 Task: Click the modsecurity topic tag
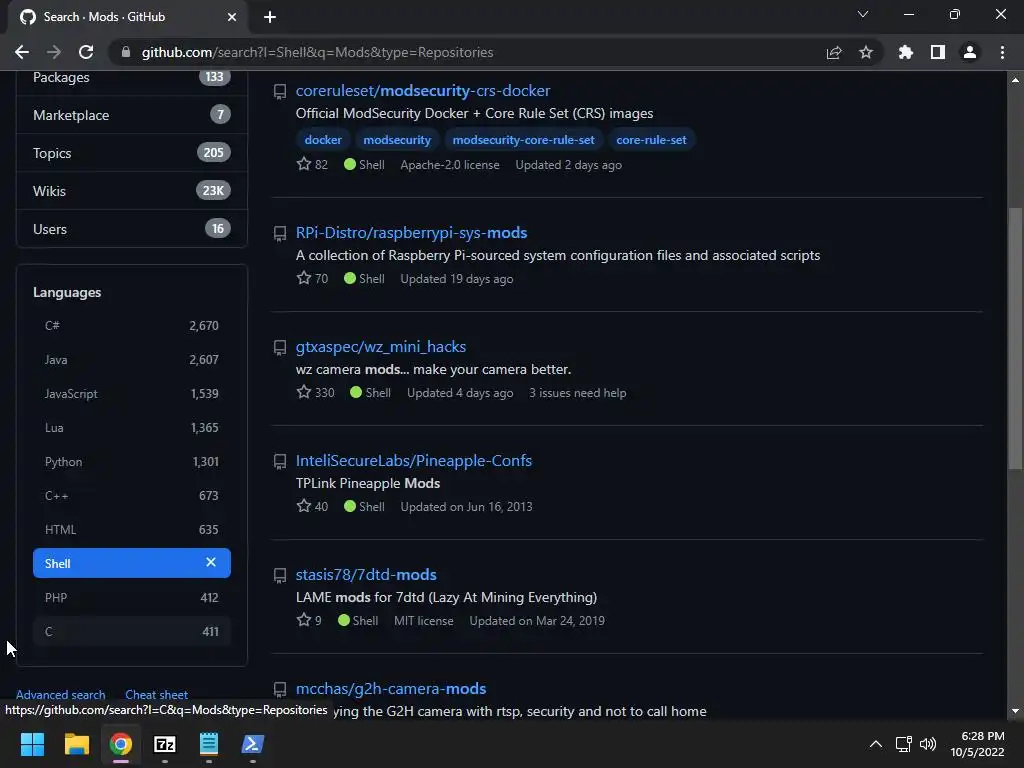click(x=397, y=140)
